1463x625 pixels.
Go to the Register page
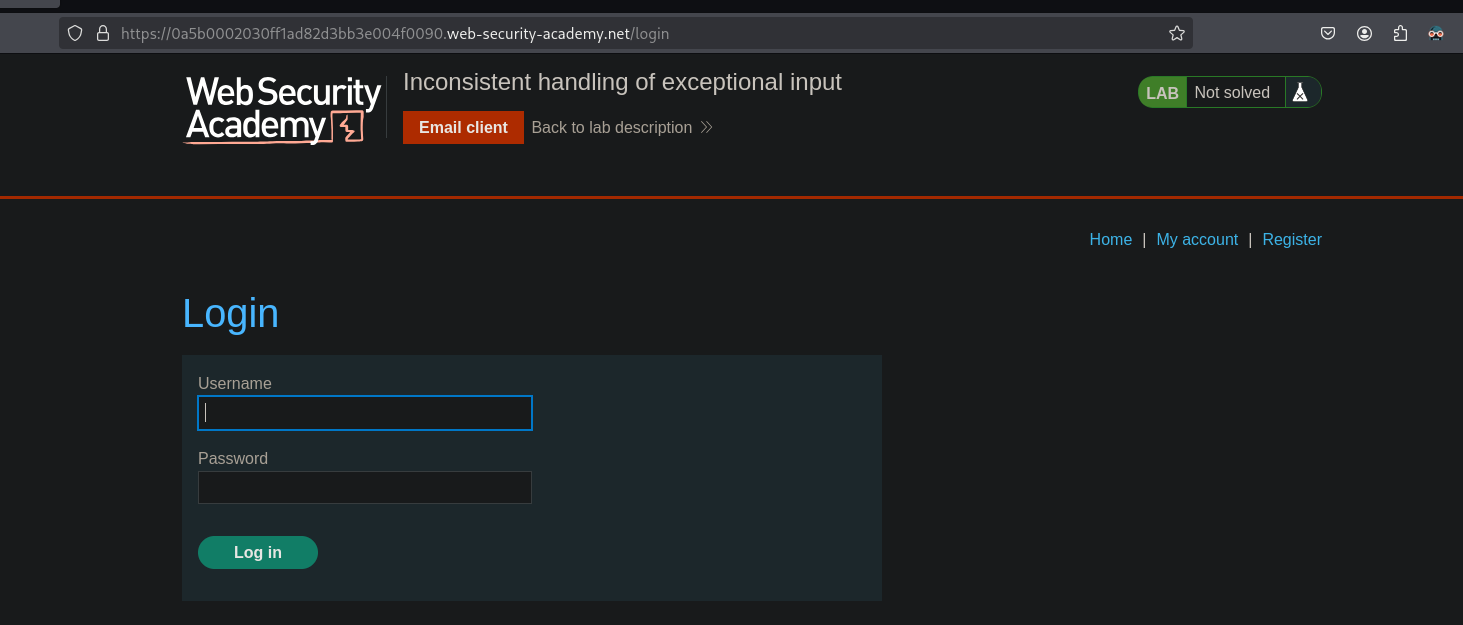[1292, 240]
